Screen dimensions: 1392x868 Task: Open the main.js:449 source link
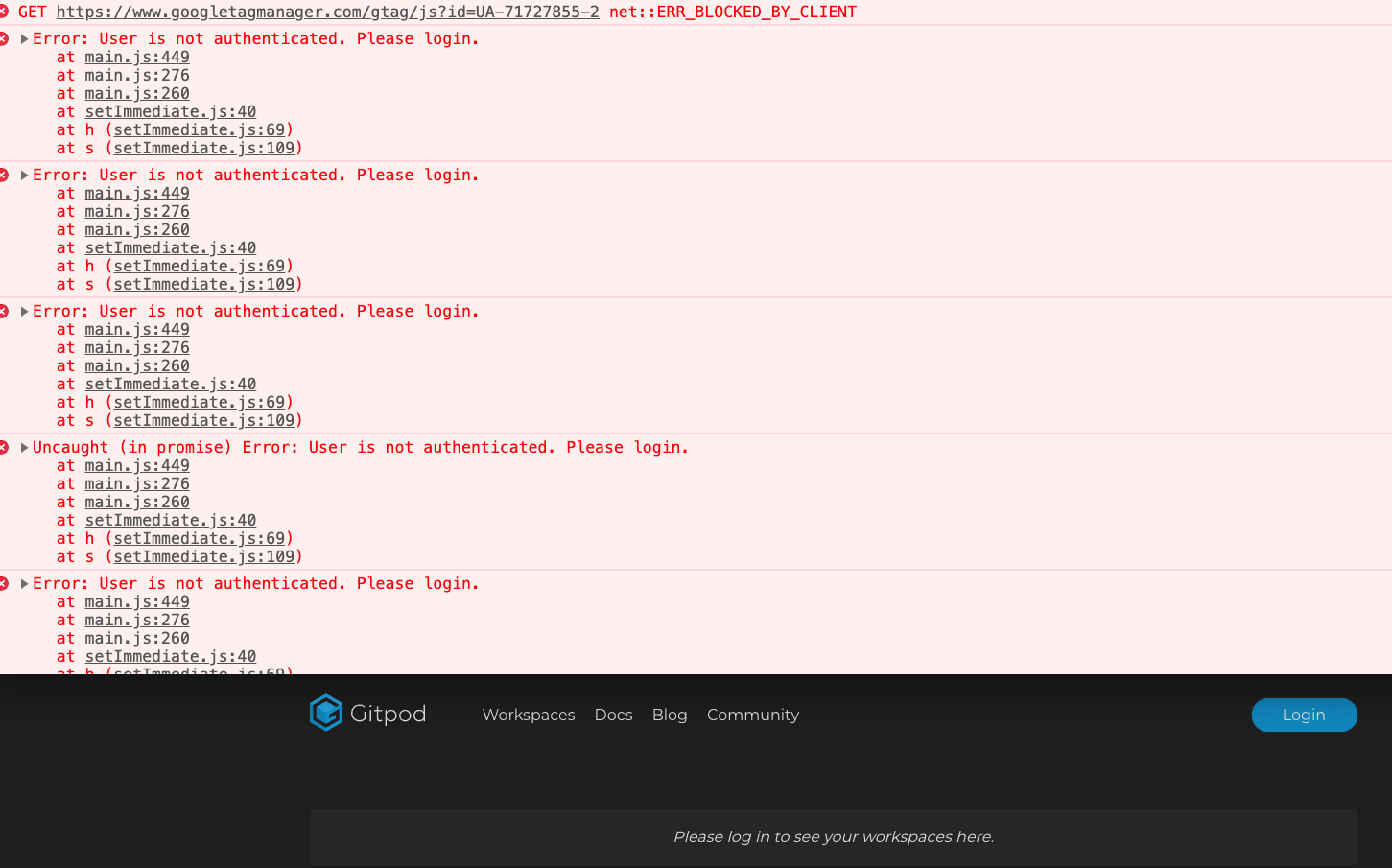click(x=137, y=57)
